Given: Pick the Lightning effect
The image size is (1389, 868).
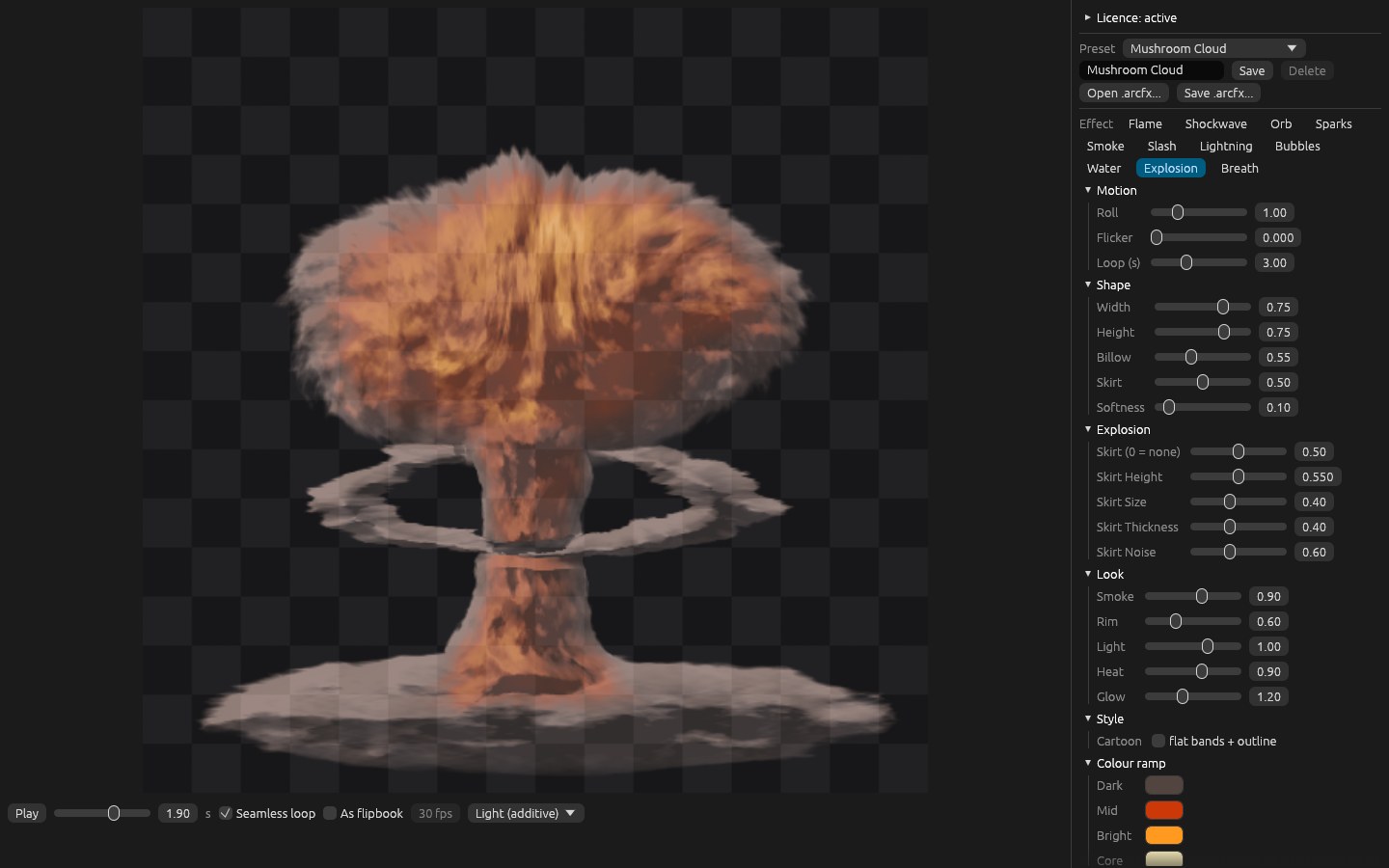Looking at the screenshot, I should 1226,146.
